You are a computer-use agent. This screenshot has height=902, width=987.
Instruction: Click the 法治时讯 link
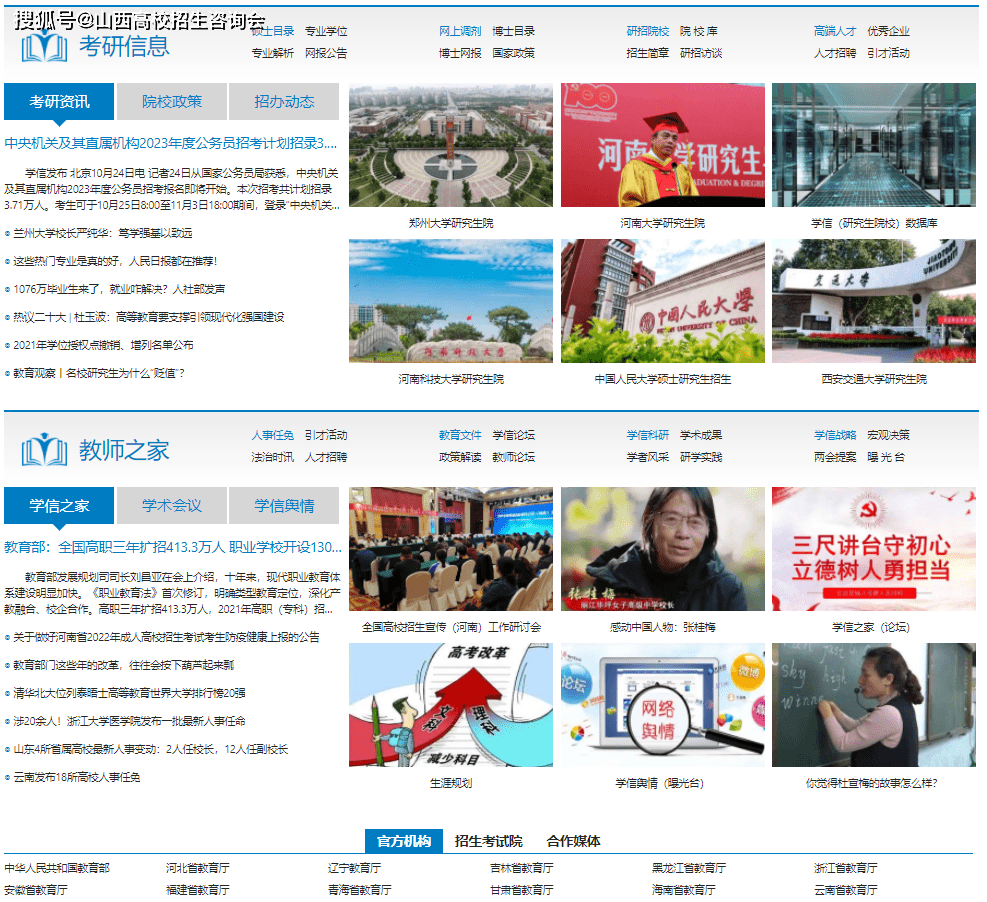click(x=273, y=457)
